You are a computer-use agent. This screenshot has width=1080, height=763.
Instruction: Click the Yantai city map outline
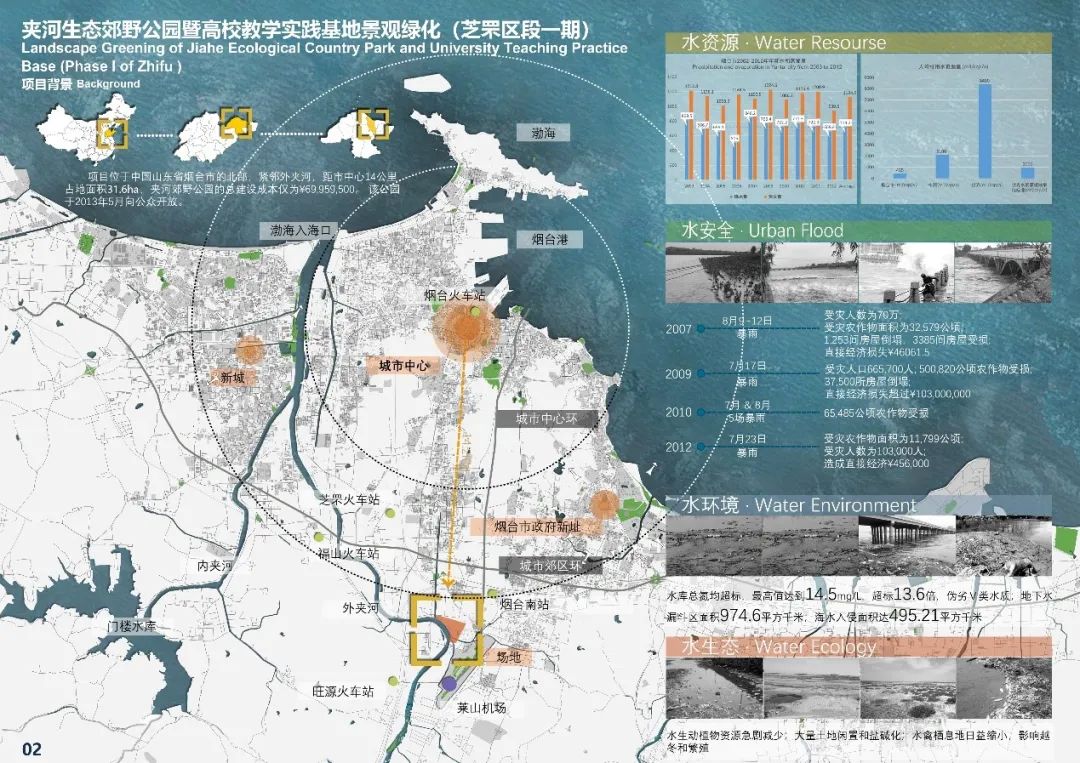[358, 131]
